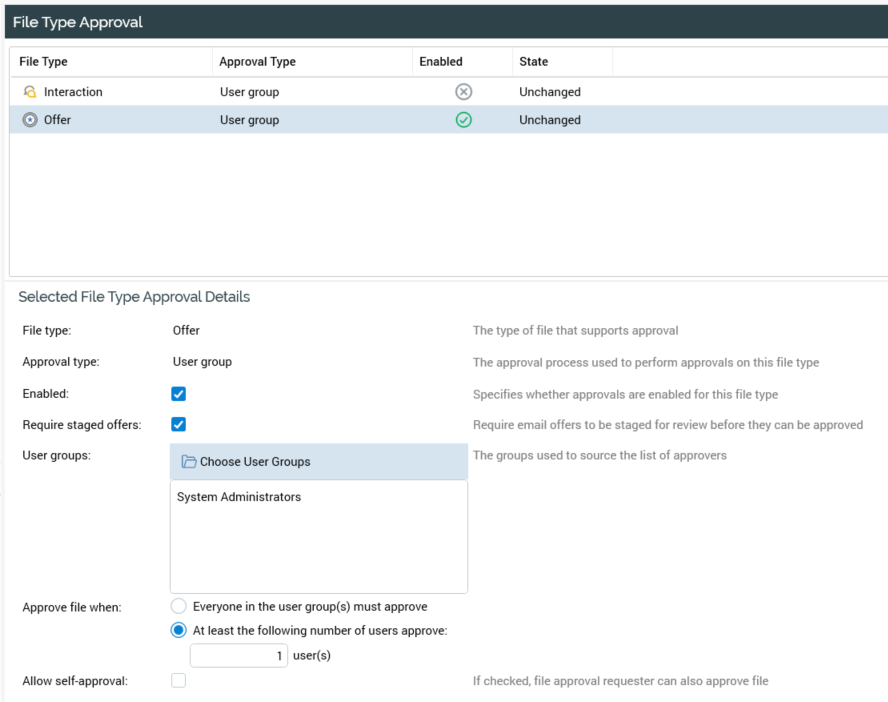Click the Enabled column header
Screen dimensions: 888x702
tap(441, 62)
